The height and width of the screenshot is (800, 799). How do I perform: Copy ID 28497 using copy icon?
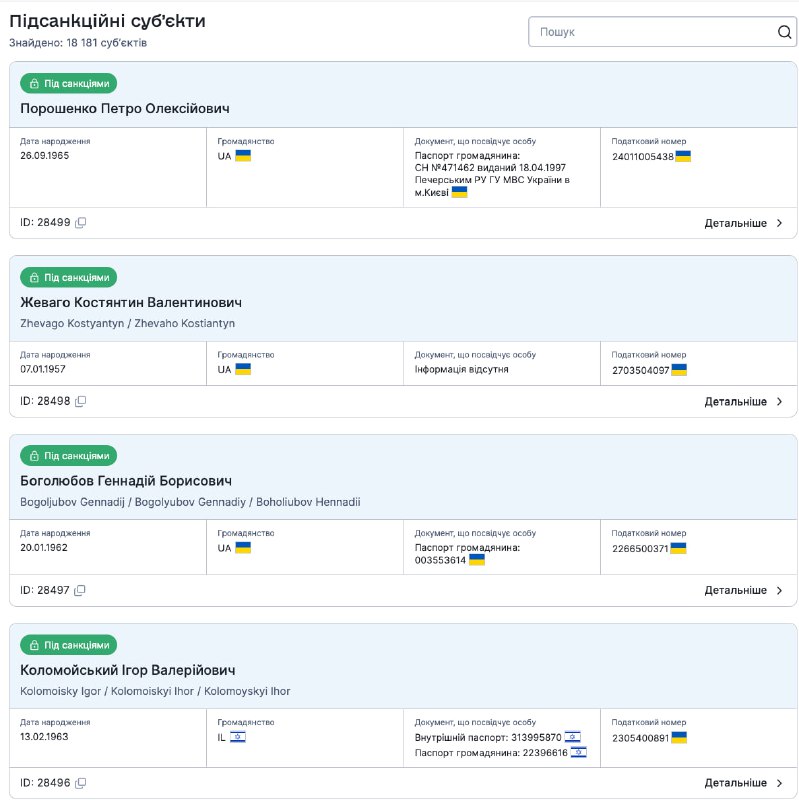81,591
